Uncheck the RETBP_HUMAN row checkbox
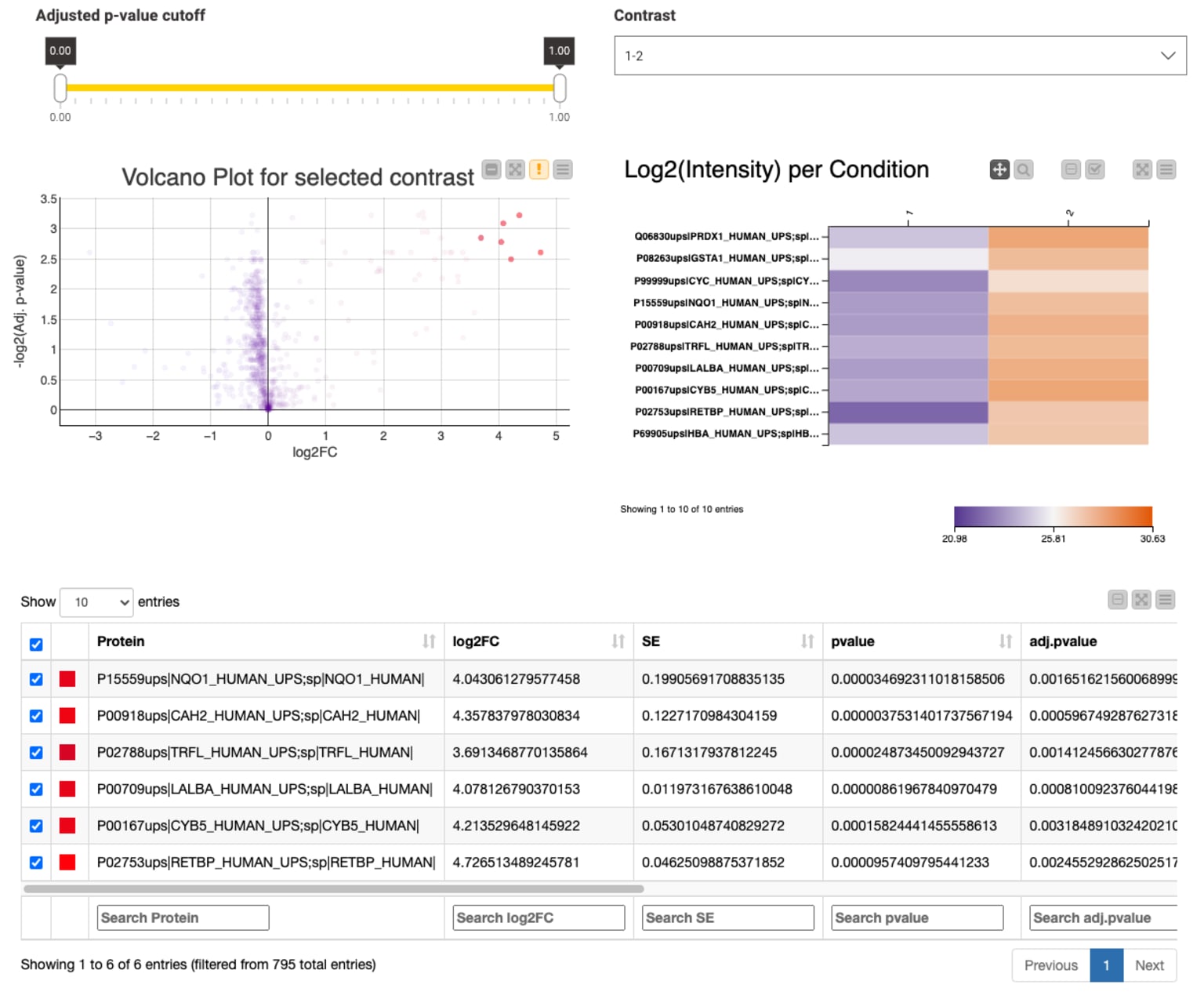Viewport: 1204px width, 999px height. [x=36, y=863]
